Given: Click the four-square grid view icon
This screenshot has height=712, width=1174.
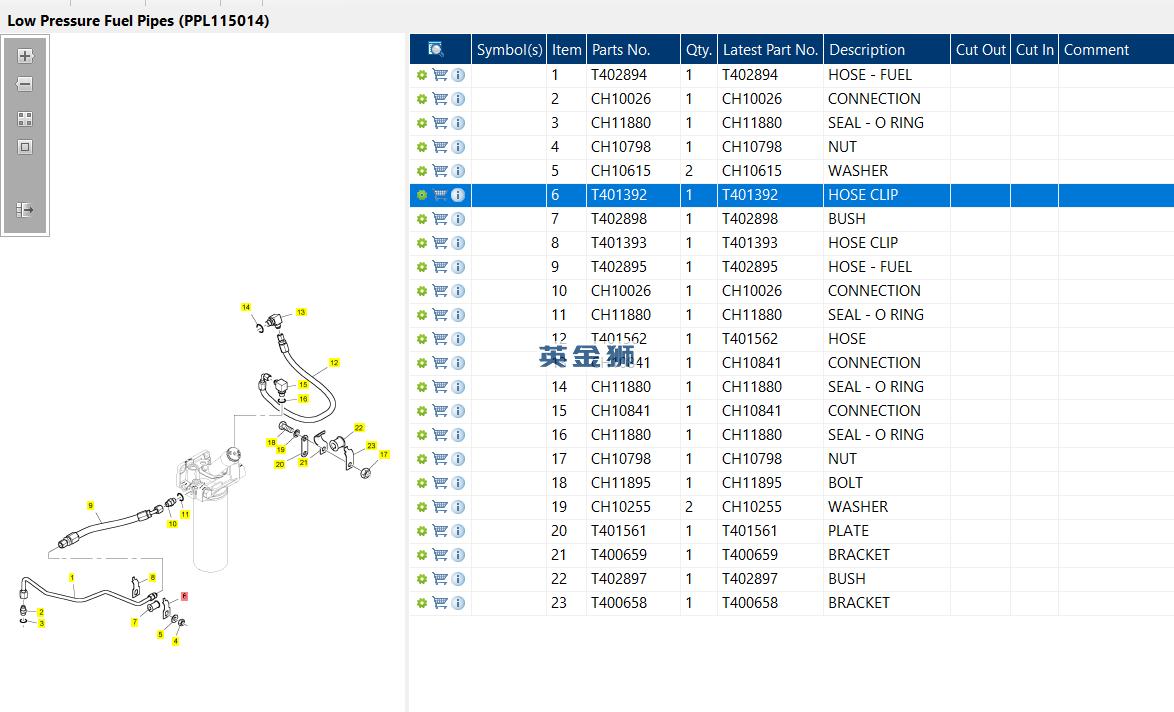Looking at the screenshot, I should [25, 119].
